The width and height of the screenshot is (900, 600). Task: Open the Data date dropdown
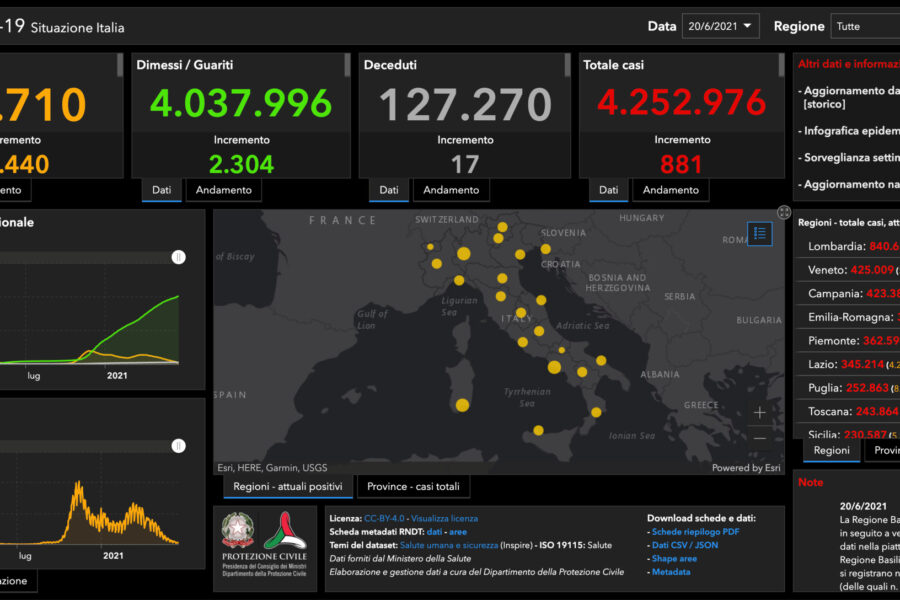[720, 27]
